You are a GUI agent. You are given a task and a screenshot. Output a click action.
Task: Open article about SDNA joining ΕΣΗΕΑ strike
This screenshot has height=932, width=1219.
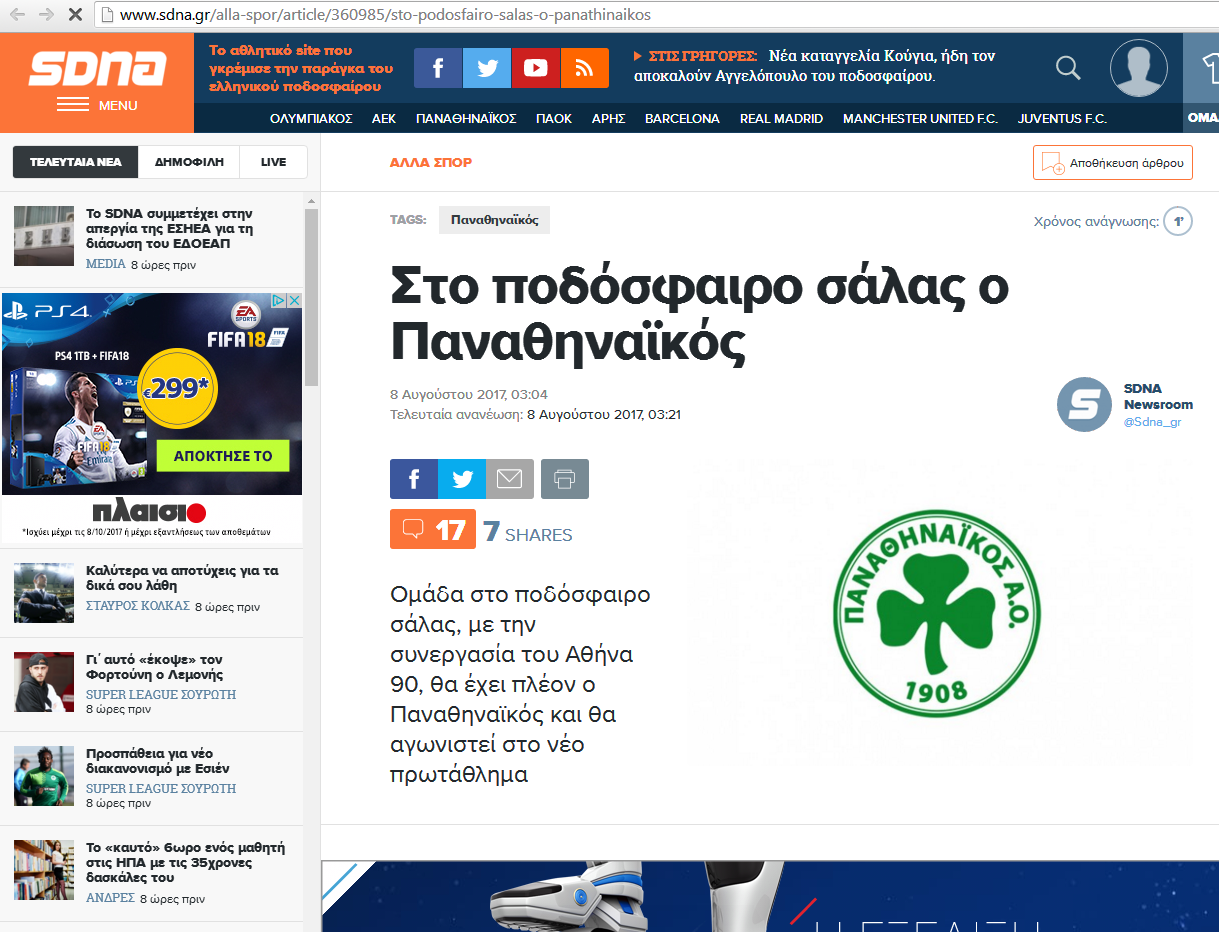click(x=169, y=228)
